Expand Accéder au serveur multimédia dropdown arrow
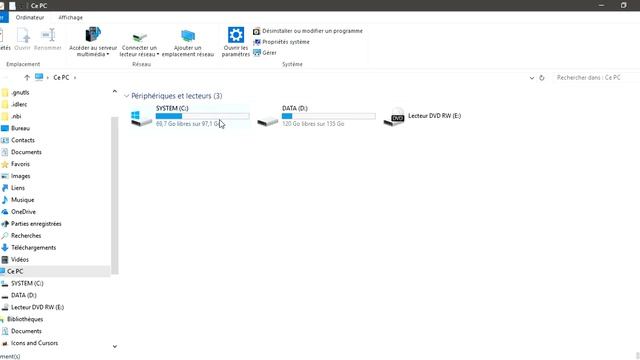This screenshot has width=640, height=360. (x=108, y=54)
